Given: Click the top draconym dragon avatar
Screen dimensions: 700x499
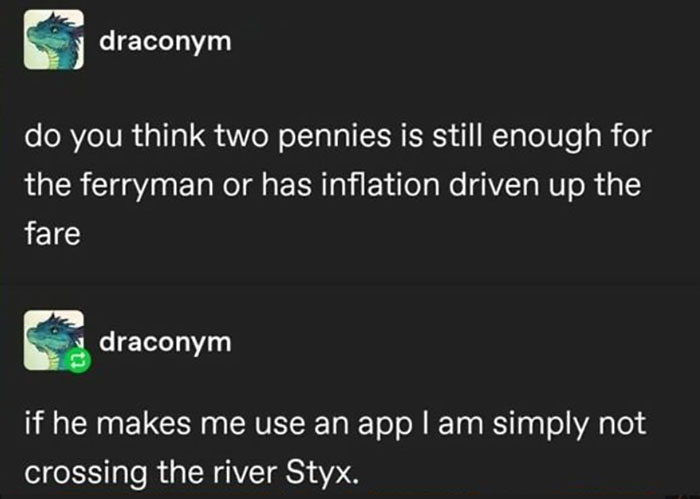Looking at the screenshot, I should pos(55,40).
